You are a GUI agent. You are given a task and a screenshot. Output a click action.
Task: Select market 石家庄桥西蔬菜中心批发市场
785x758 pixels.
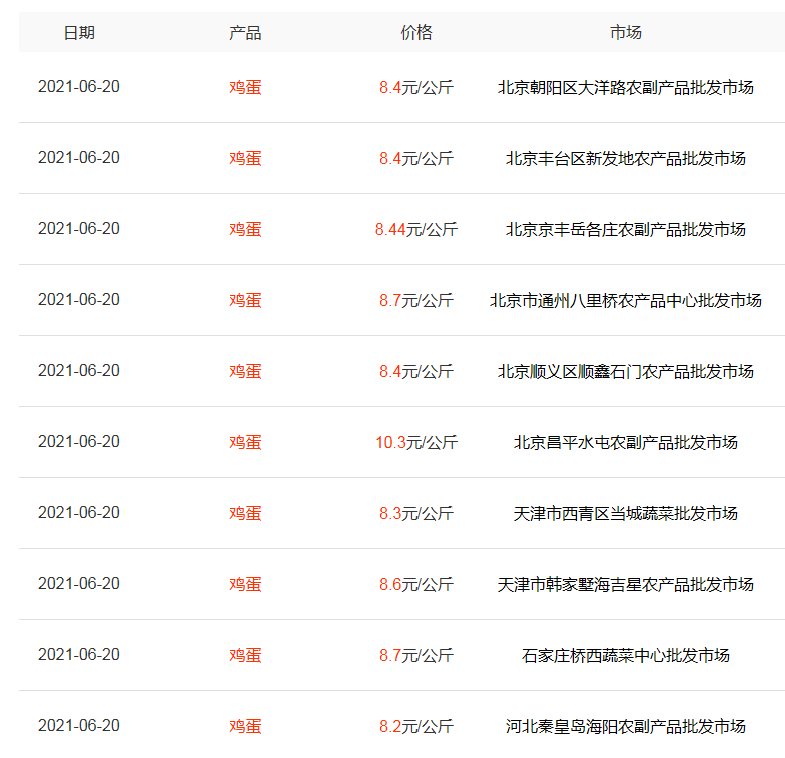[625, 656]
